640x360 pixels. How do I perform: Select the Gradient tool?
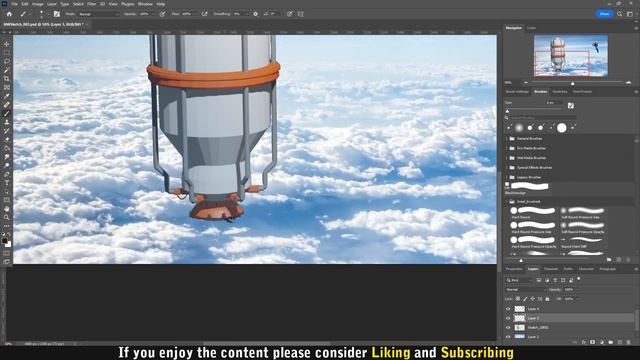[7, 148]
